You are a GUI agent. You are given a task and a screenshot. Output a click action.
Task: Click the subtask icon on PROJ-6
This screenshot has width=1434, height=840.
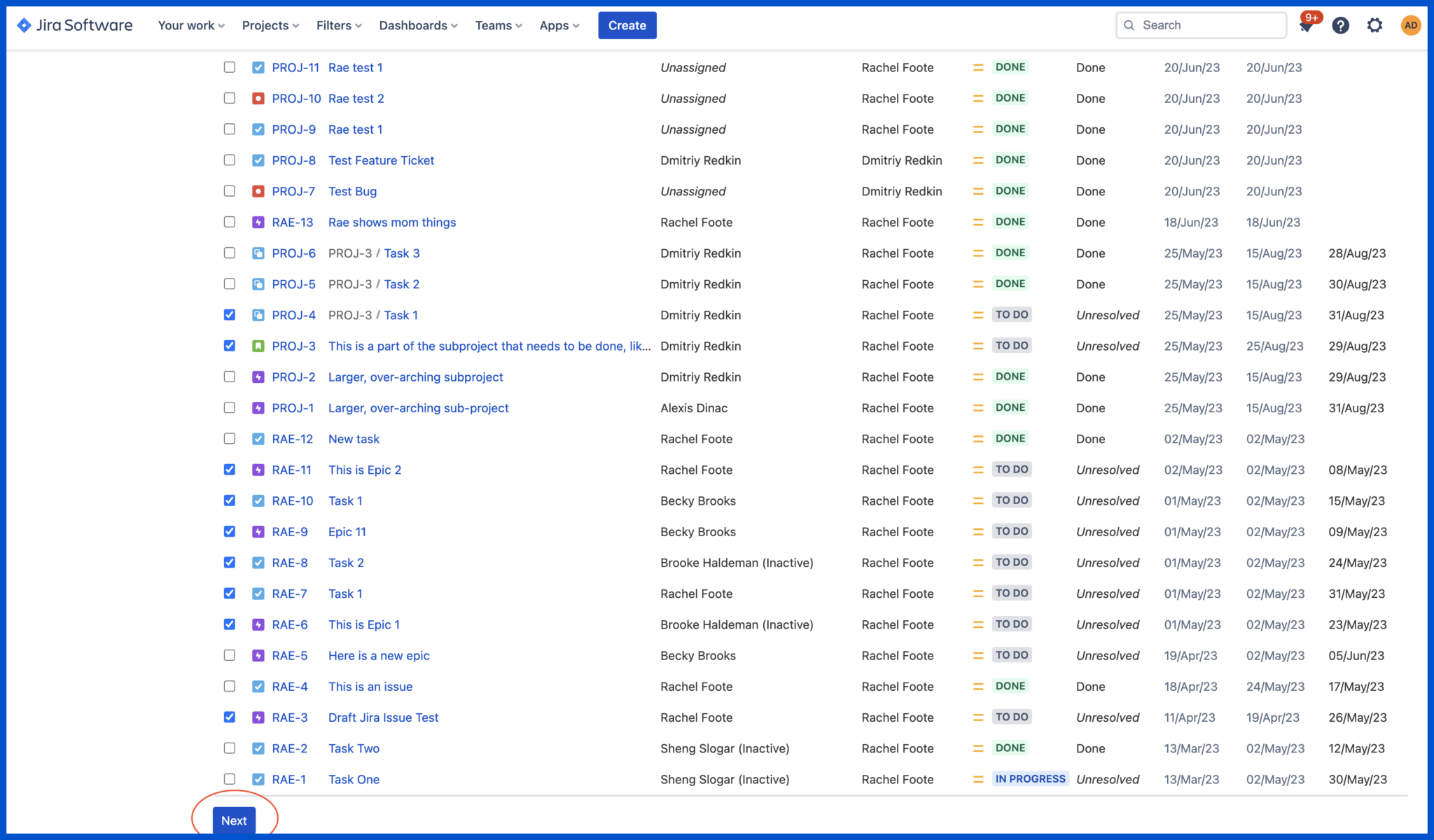(257, 253)
